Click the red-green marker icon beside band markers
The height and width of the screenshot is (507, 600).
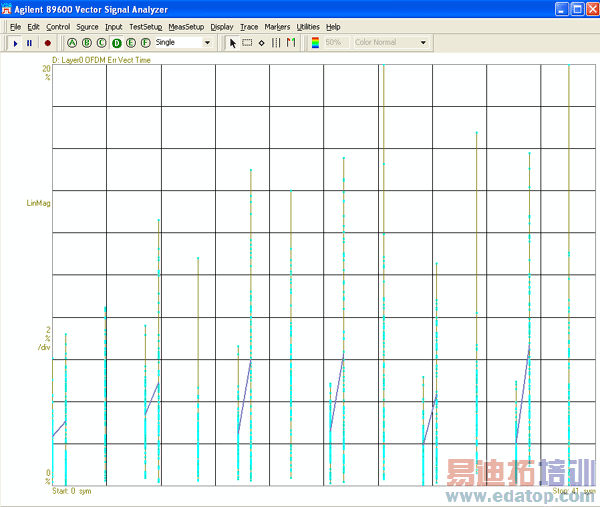pyautogui.click(x=291, y=43)
